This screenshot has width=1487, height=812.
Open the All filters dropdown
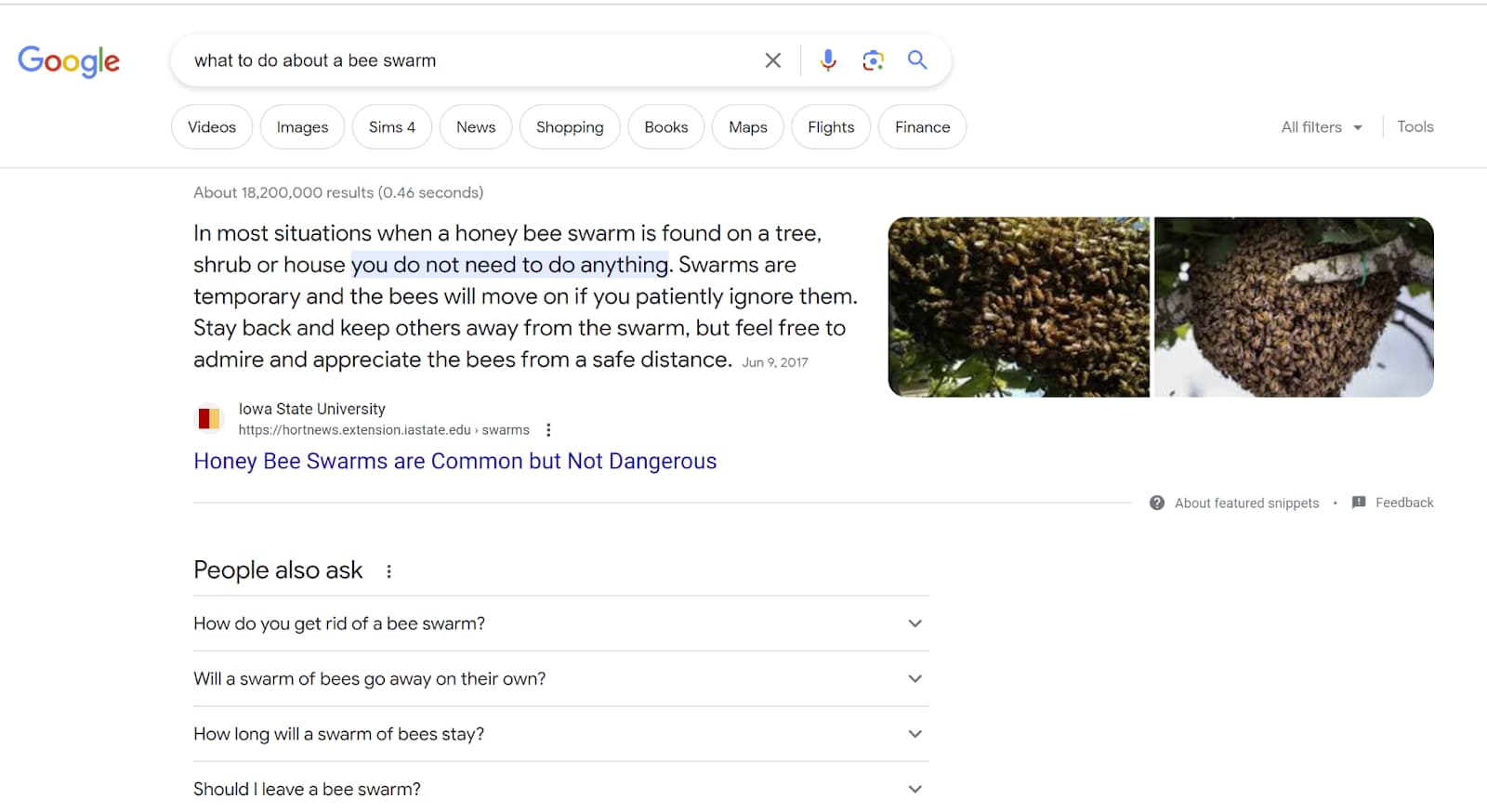[x=1321, y=127]
